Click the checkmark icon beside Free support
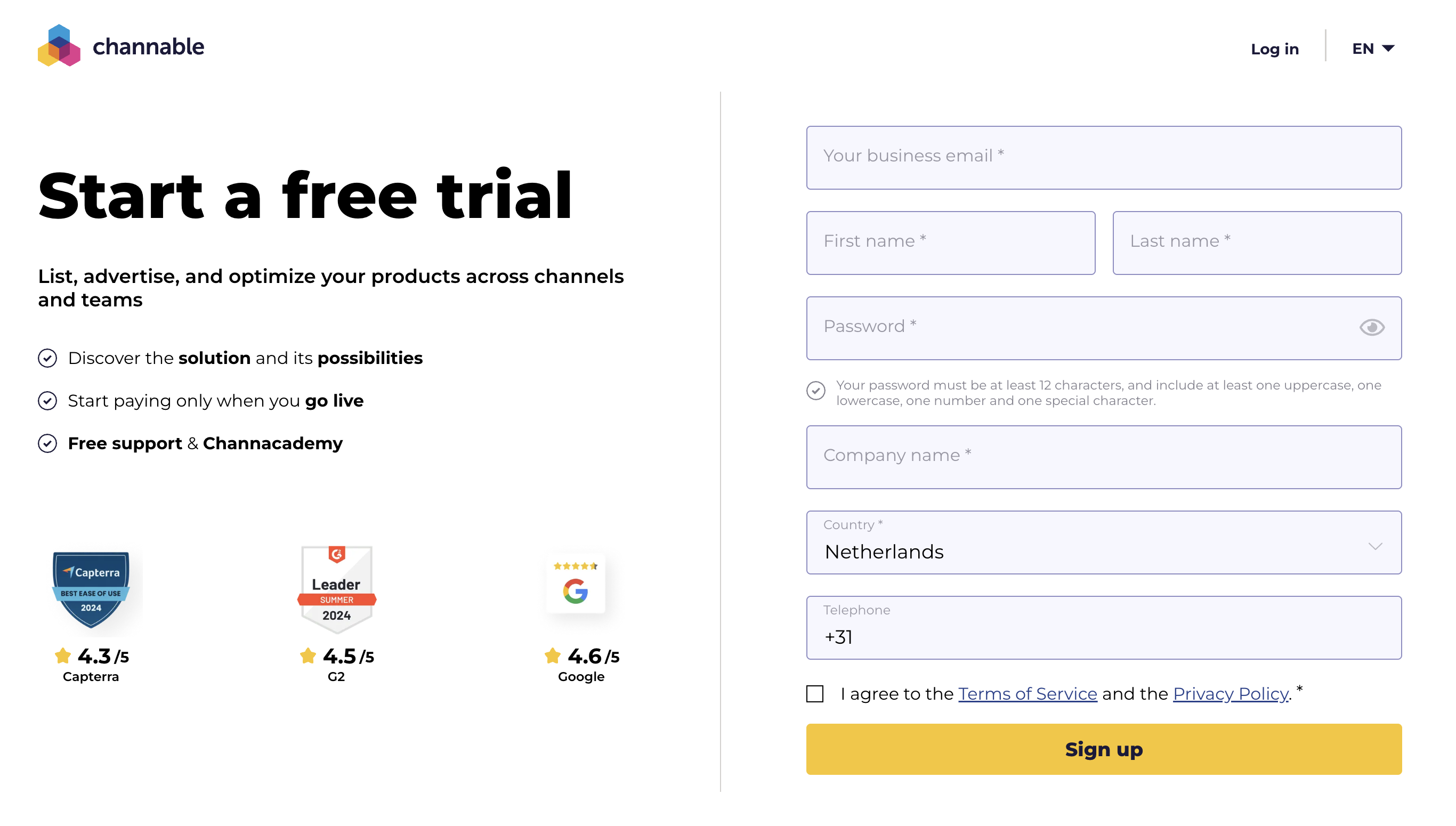This screenshot has width=1456, height=826. pyautogui.click(x=47, y=443)
